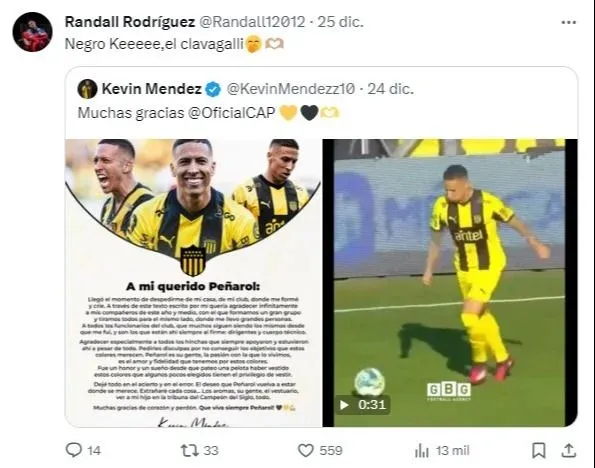Viewport: 595px width, 468px height.
Task: Open Kevin Mendez small avatar
Action: (87, 89)
